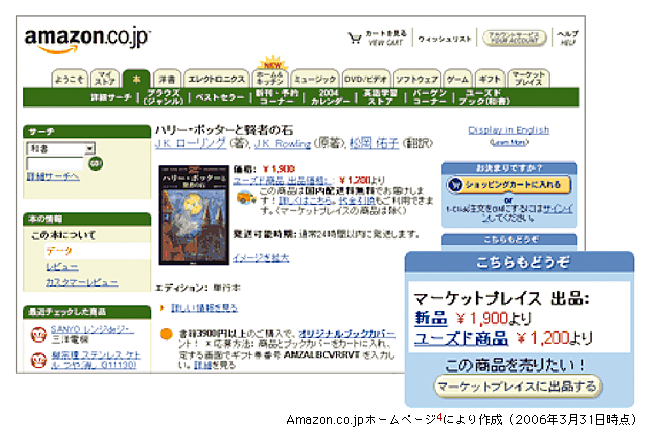650x439 pixels.
Task: Click マーケットプレイスに出品する button
Action: [x=517, y=386]
